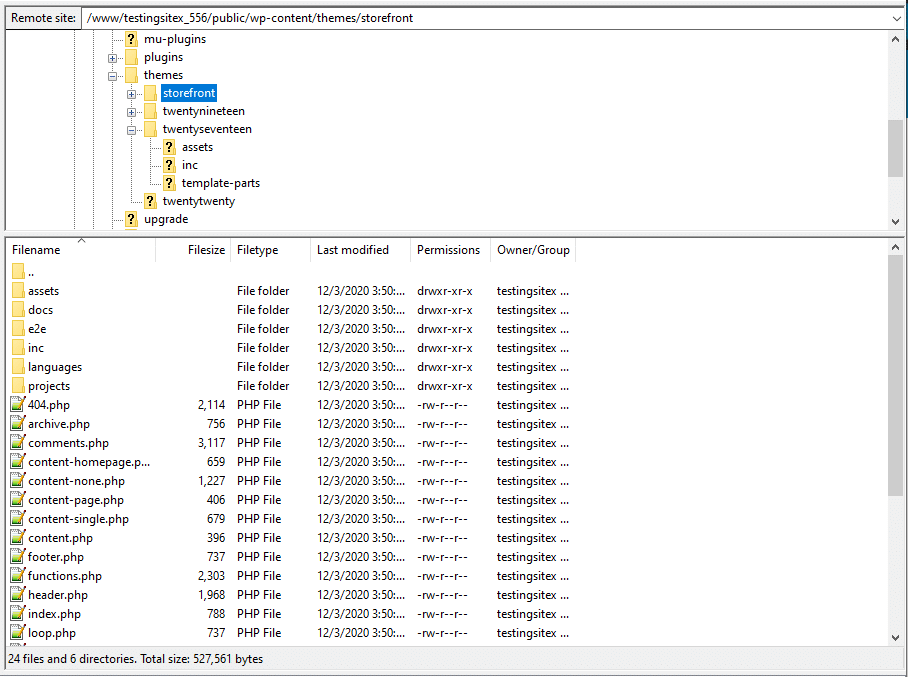Expand the storefront tree node
This screenshot has width=908, height=677.
132,93
